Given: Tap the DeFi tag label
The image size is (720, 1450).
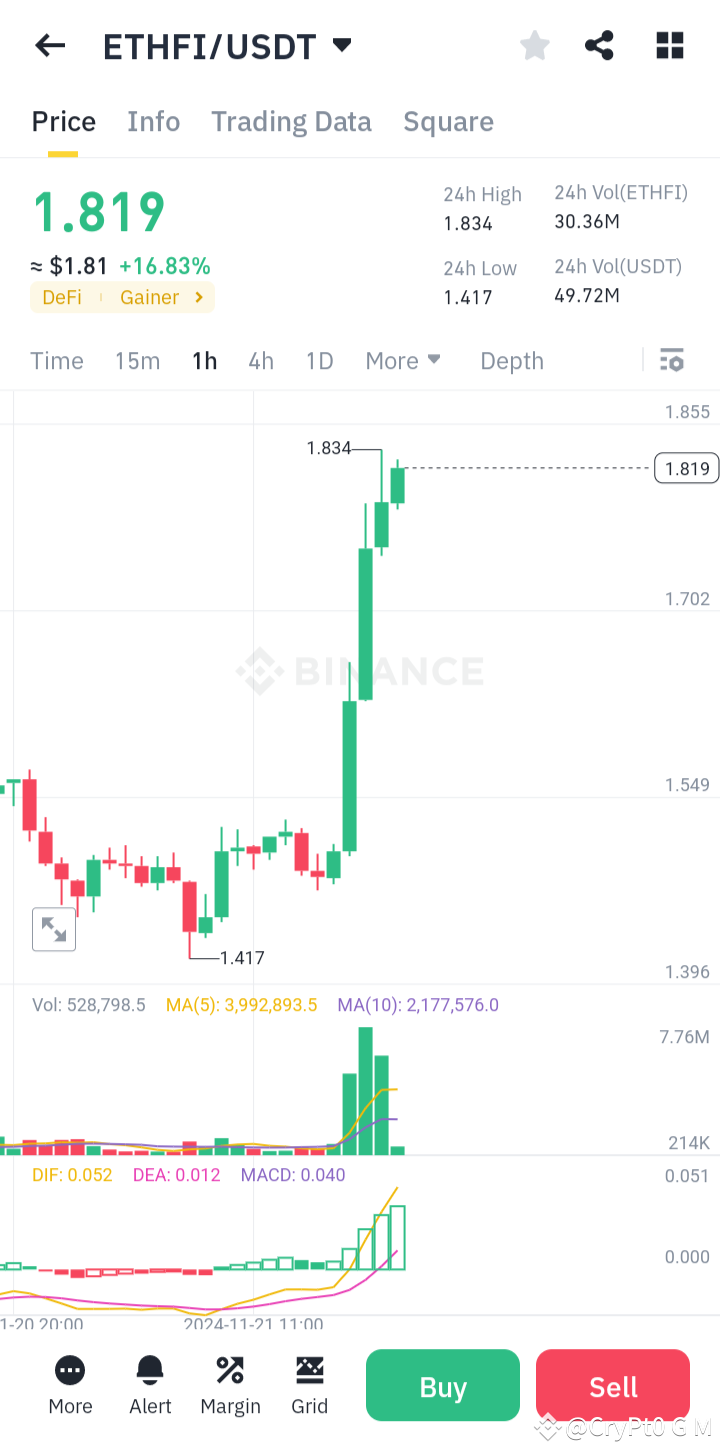Looking at the screenshot, I should tap(62, 297).
